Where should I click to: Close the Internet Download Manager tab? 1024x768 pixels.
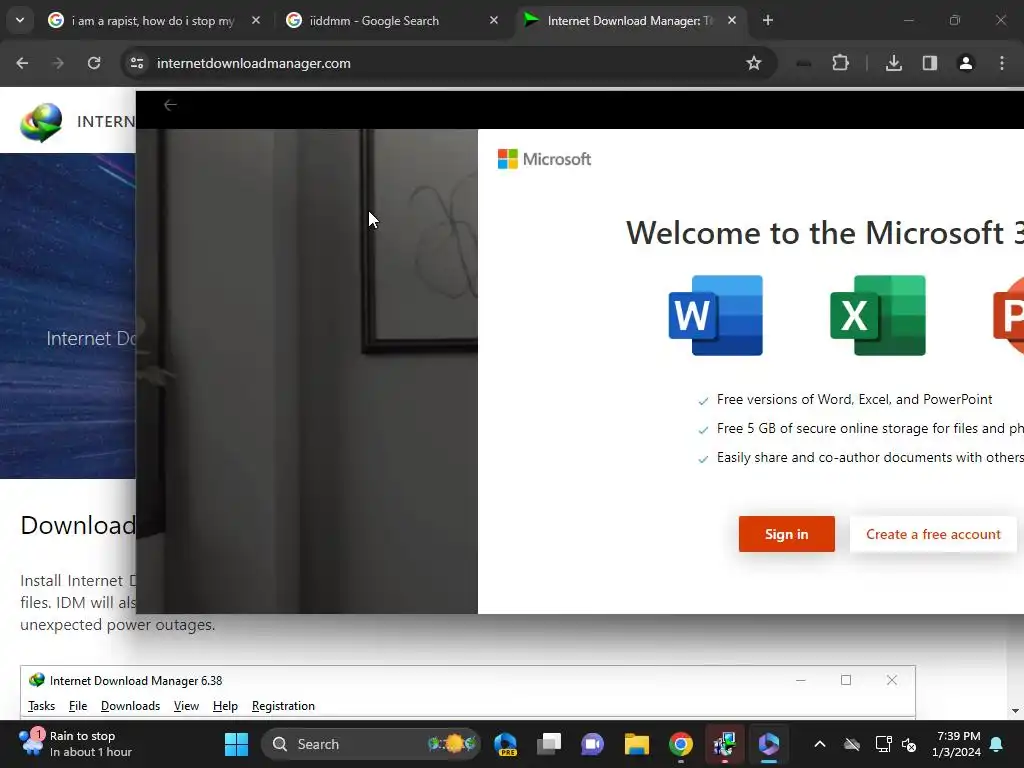(x=732, y=21)
